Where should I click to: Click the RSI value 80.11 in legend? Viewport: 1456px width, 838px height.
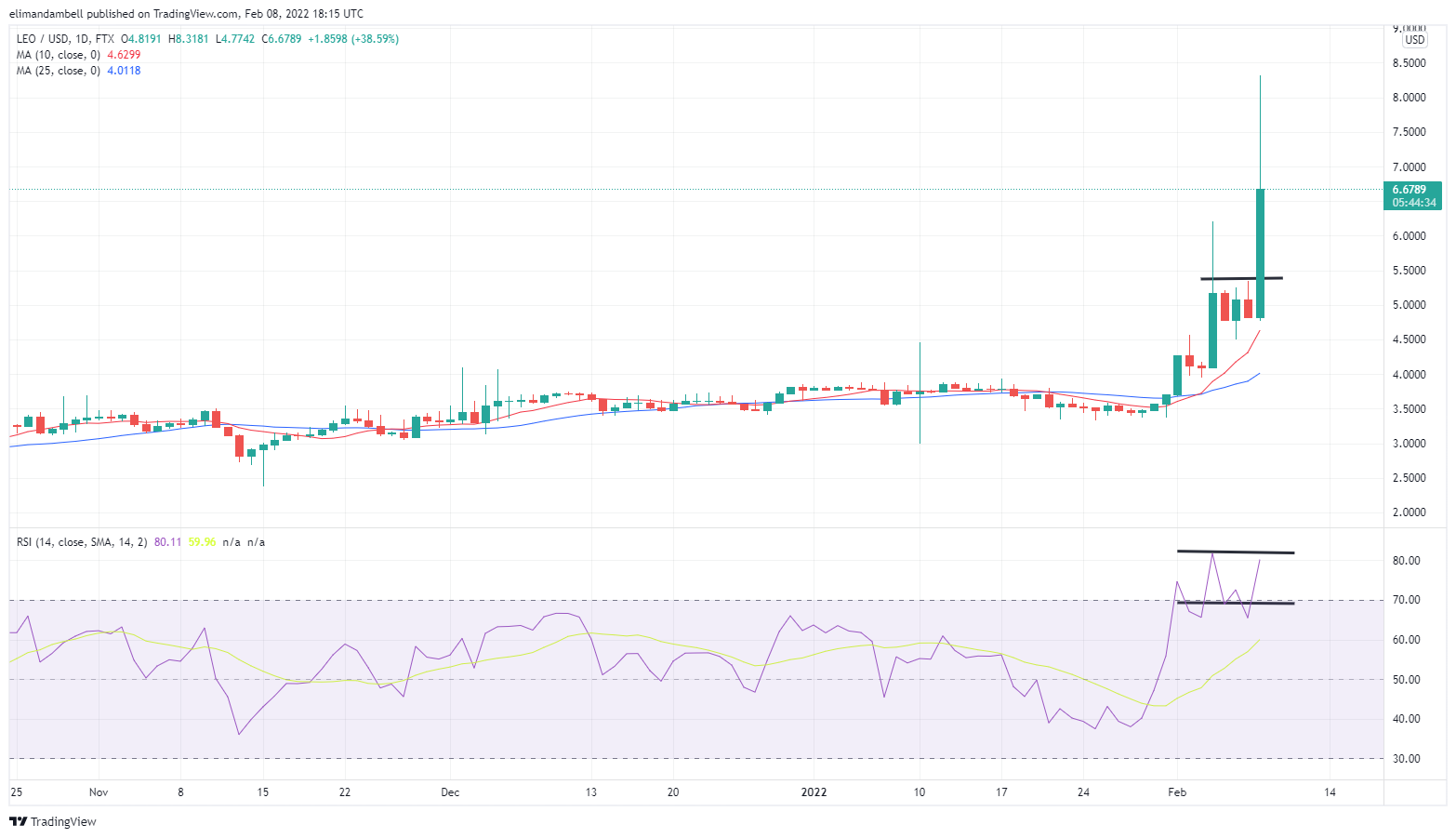click(167, 542)
